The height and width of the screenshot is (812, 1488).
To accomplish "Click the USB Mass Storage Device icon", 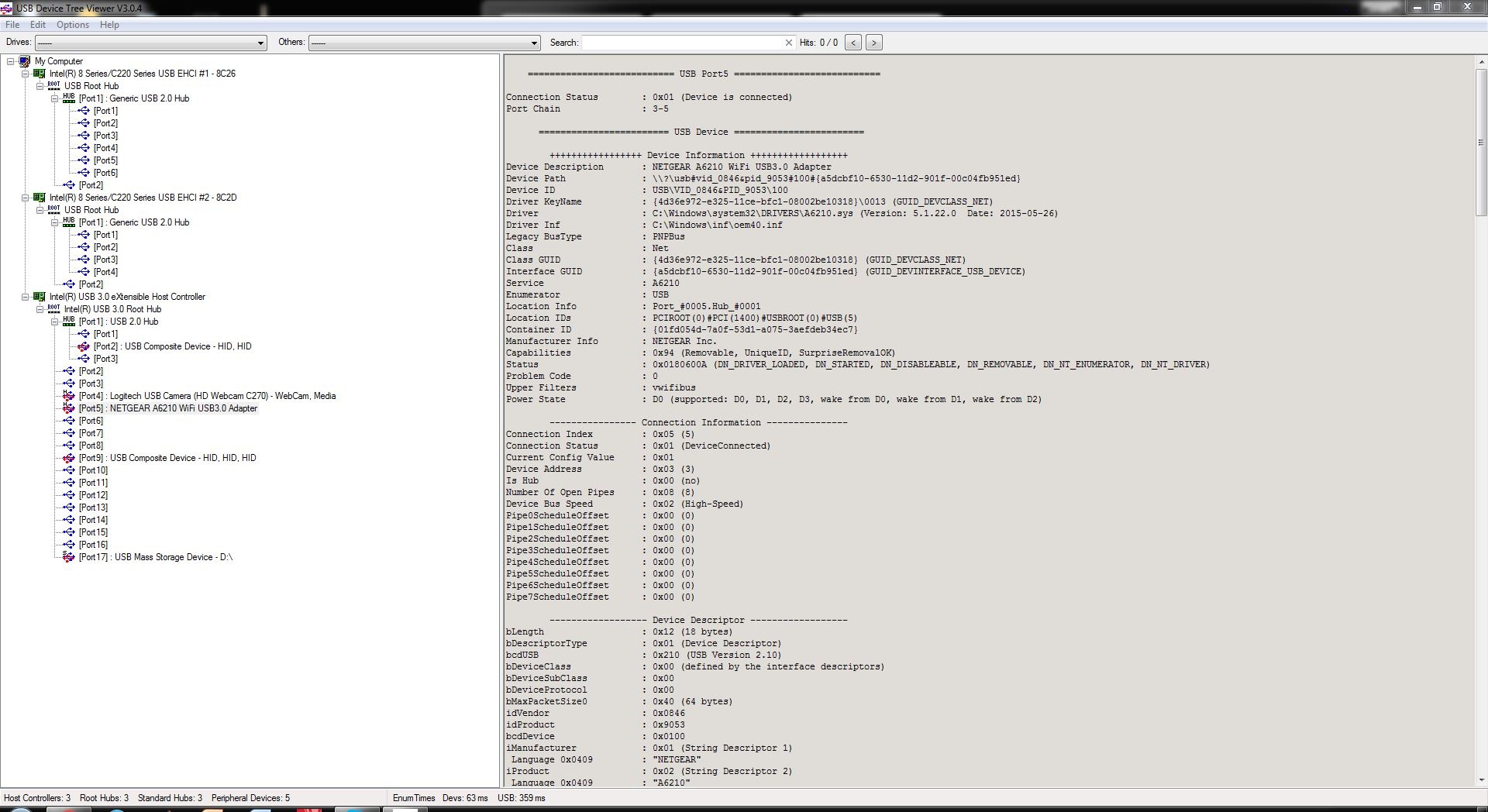I will pos(69,557).
